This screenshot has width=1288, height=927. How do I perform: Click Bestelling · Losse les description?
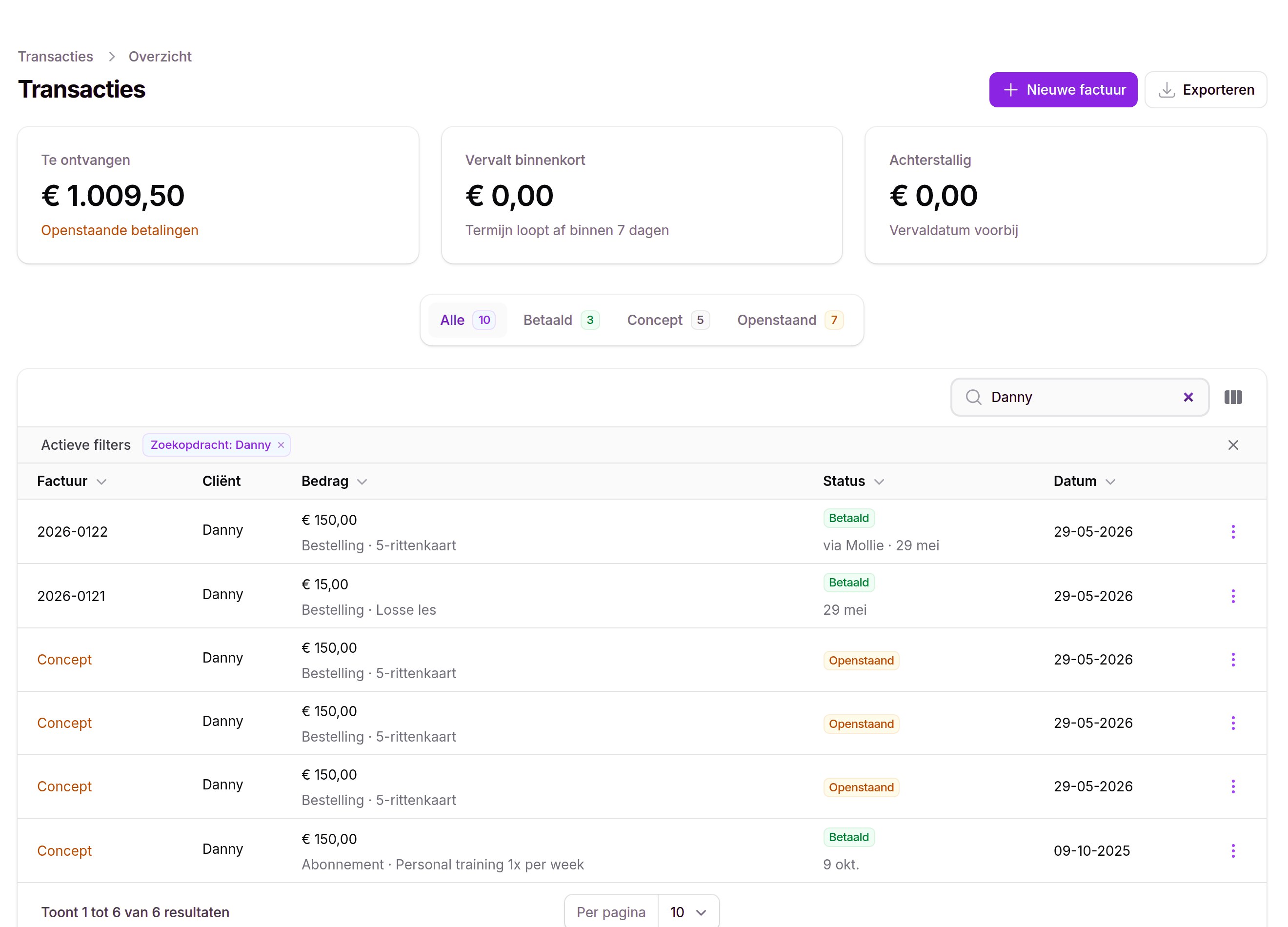[x=368, y=609]
